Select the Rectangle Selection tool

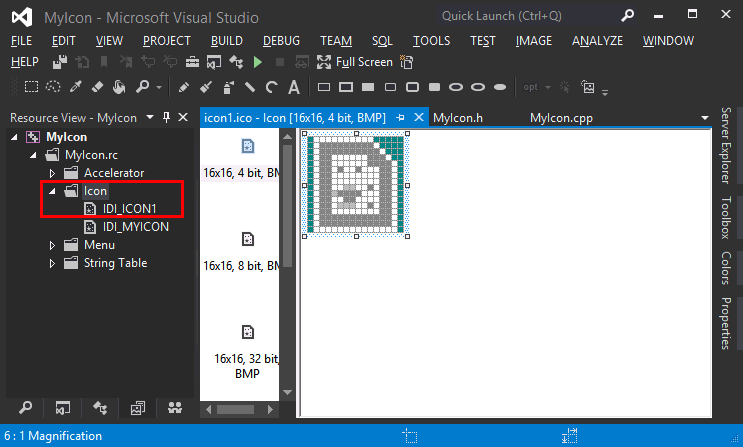[x=31, y=87]
